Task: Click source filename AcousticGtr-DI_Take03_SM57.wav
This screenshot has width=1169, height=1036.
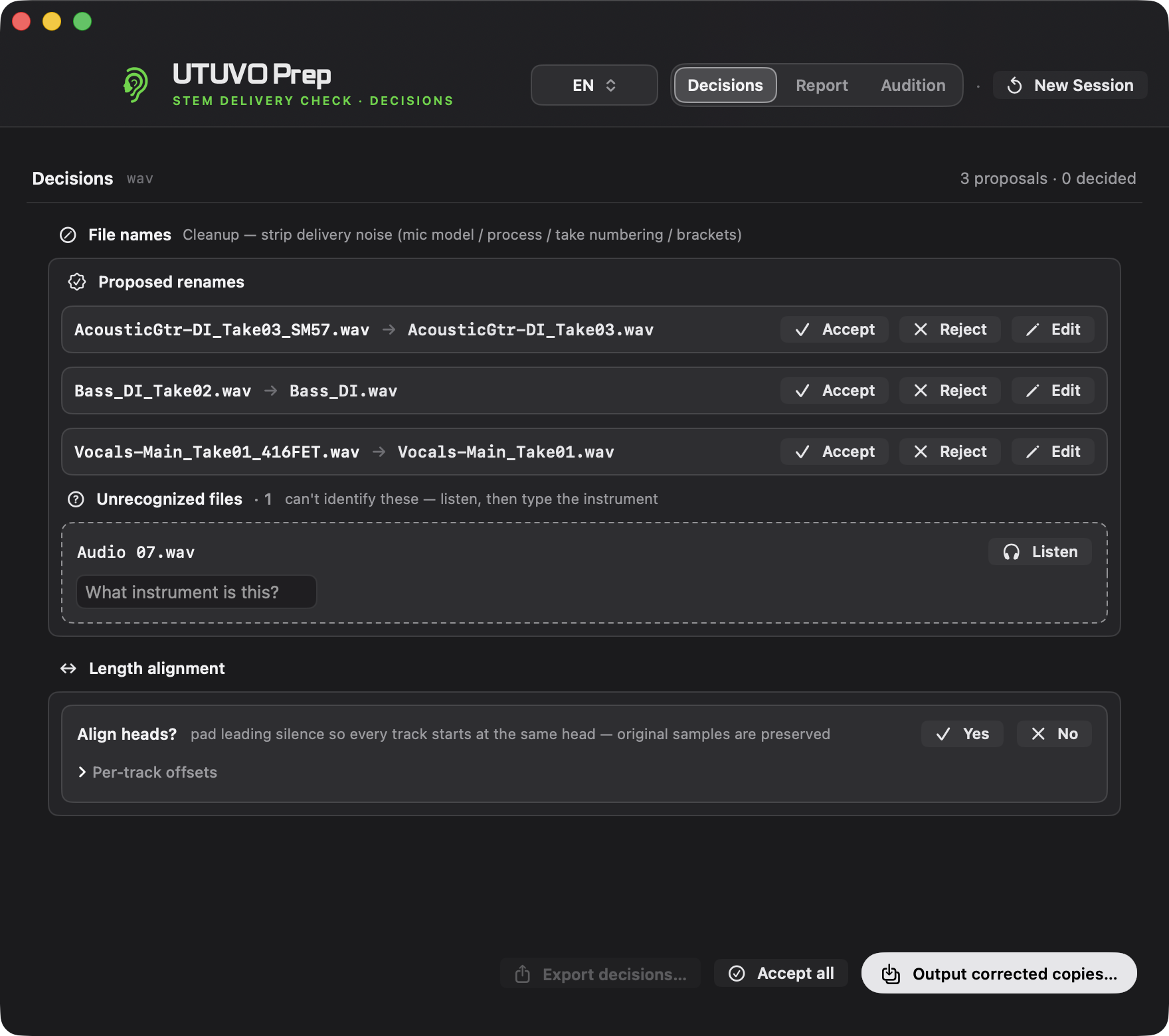Action: tap(222, 329)
